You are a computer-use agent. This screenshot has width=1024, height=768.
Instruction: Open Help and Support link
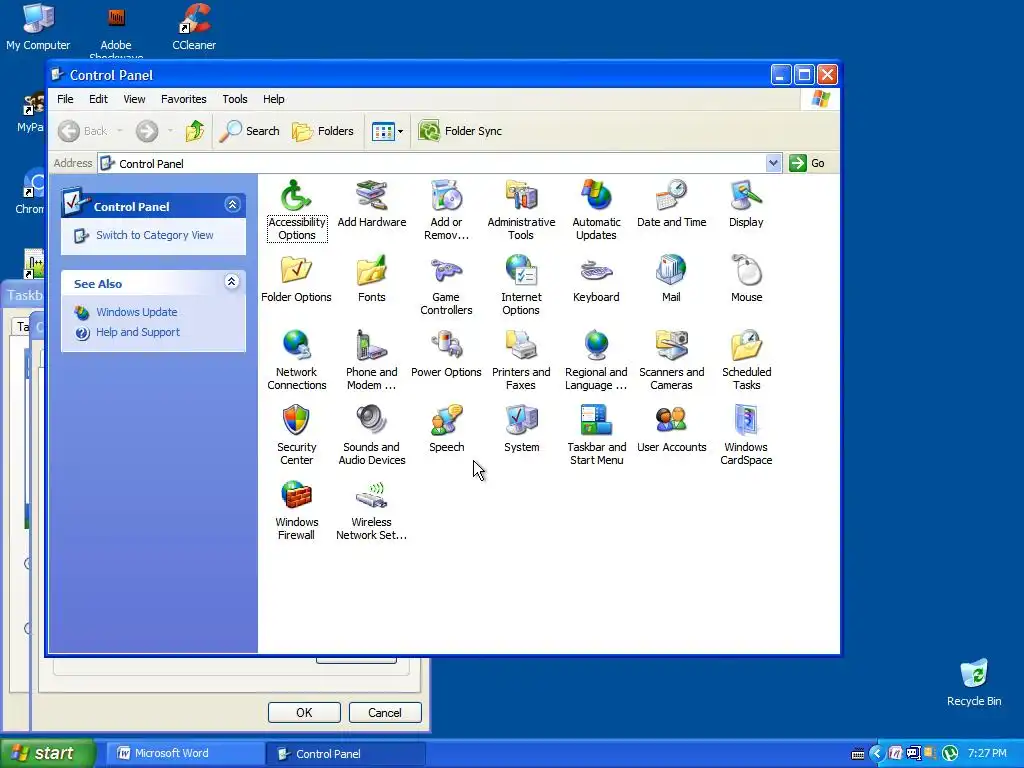tap(138, 332)
